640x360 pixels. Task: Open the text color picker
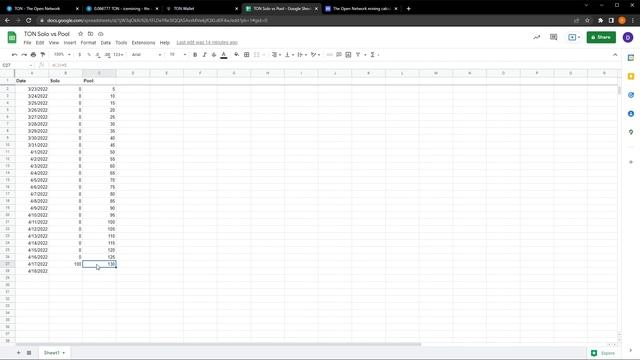click(x=224, y=55)
